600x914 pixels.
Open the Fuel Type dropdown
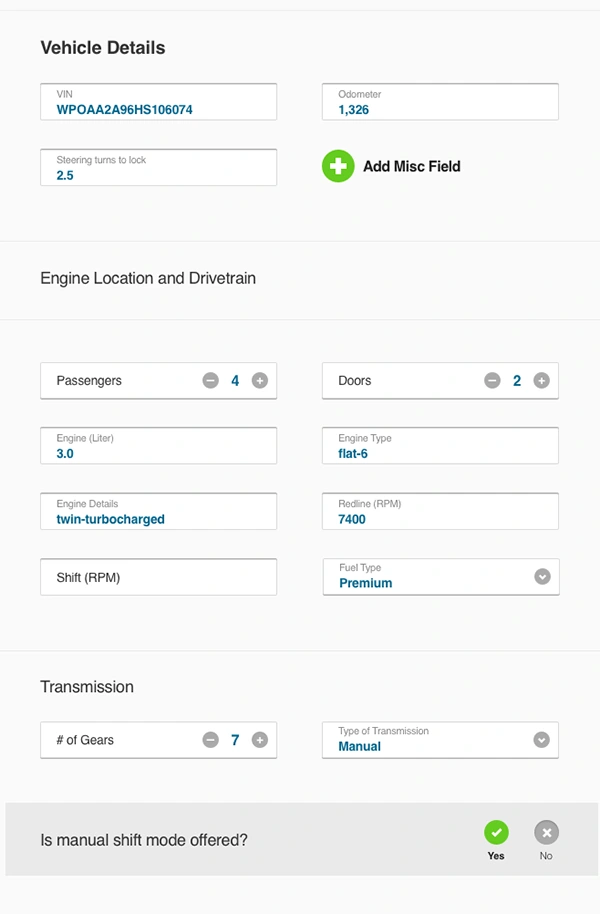[x=542, y=577]
